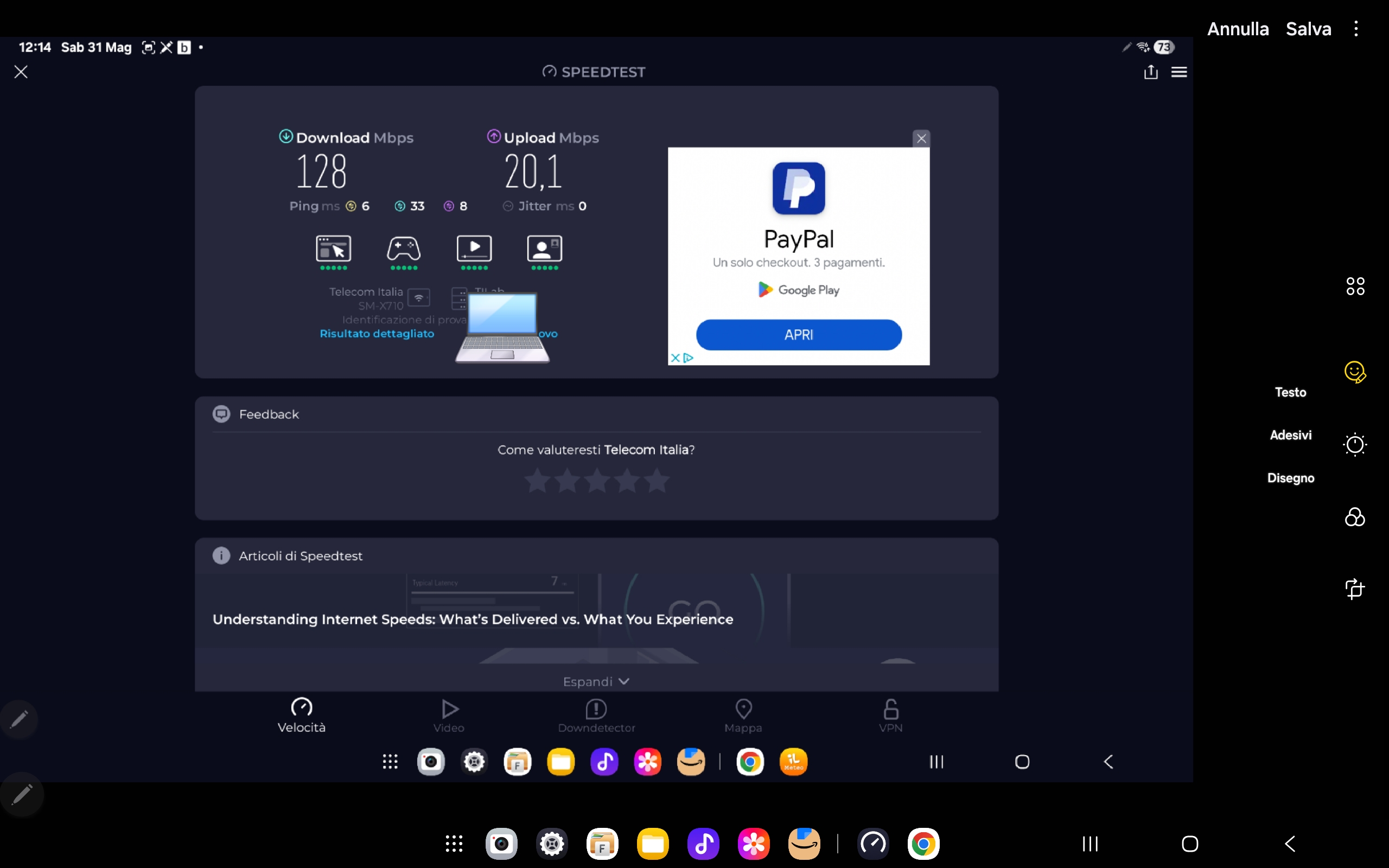
Task: Open Gallery flower app in system taskbar
Action: (753, 843)
